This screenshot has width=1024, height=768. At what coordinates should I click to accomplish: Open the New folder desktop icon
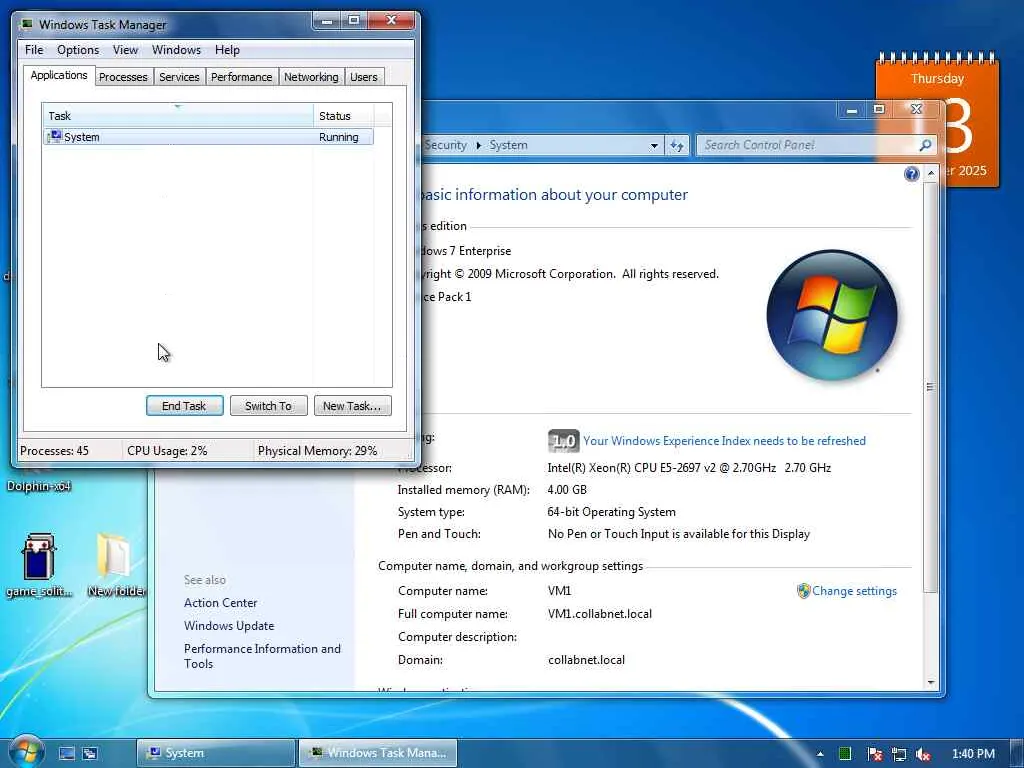click(x=115, y=565)
